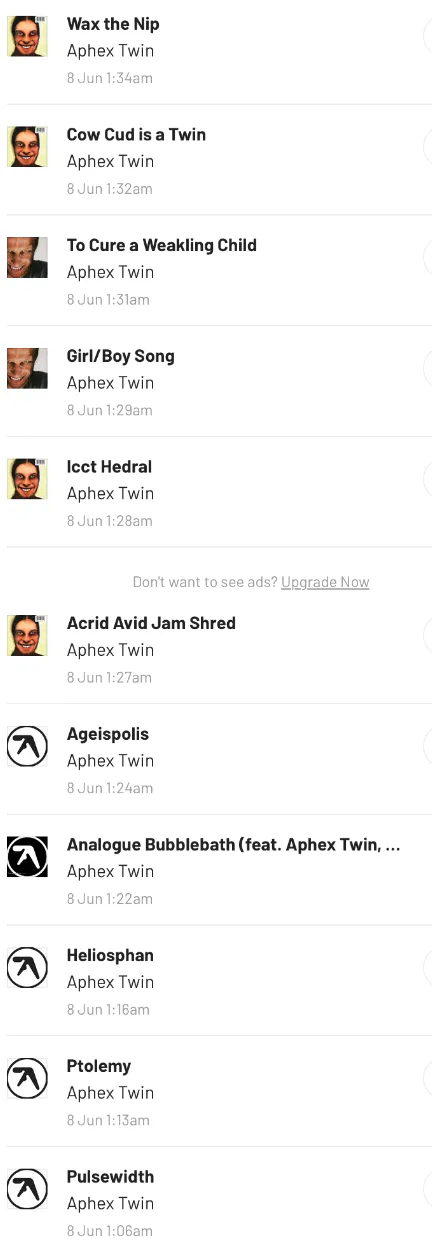Open album art for Wax the Nip
This screenshot has height=1240, width=432.
click(27, 36)
